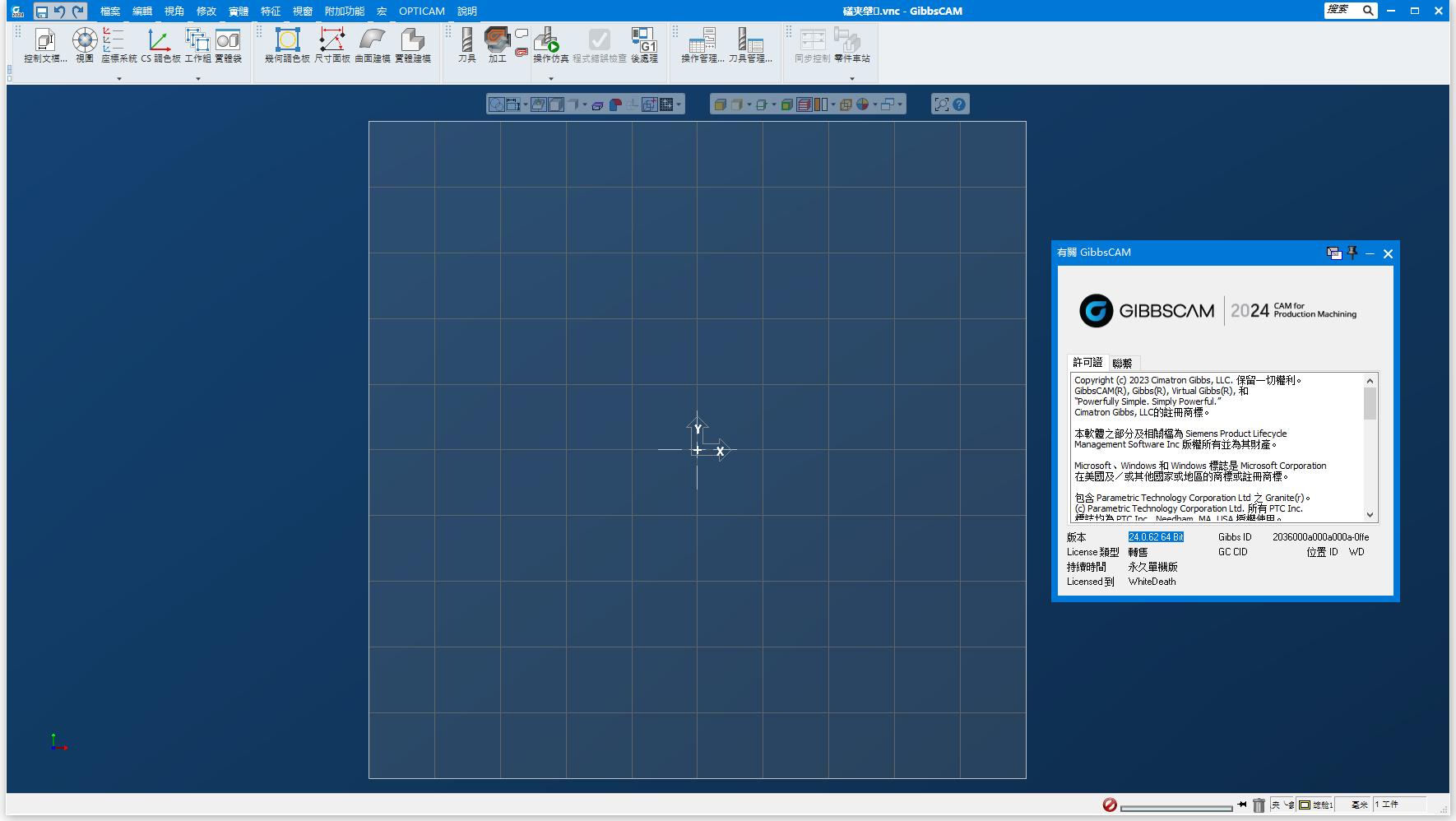Open the 控制文檔 document control tool
The image size is (1456, 821).
click(45, 45)
